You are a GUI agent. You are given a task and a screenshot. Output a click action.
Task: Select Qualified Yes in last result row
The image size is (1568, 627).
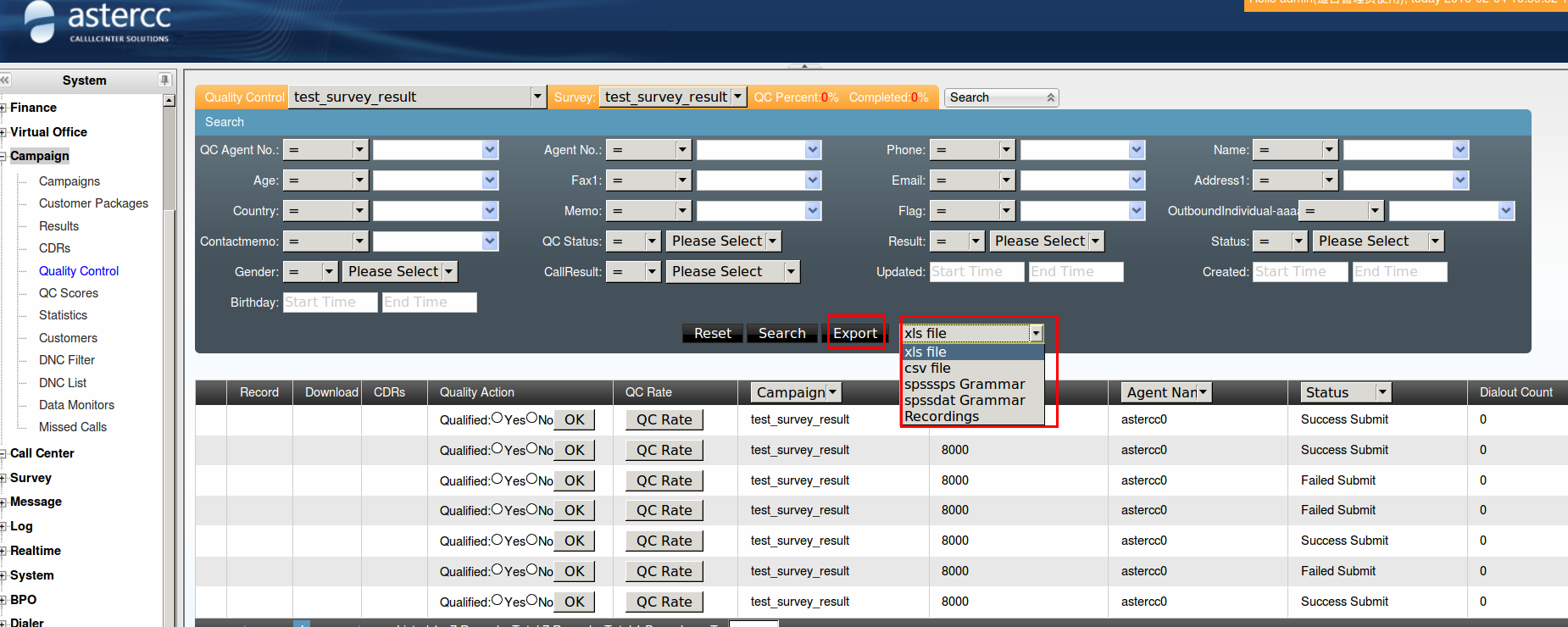point(498,601)
